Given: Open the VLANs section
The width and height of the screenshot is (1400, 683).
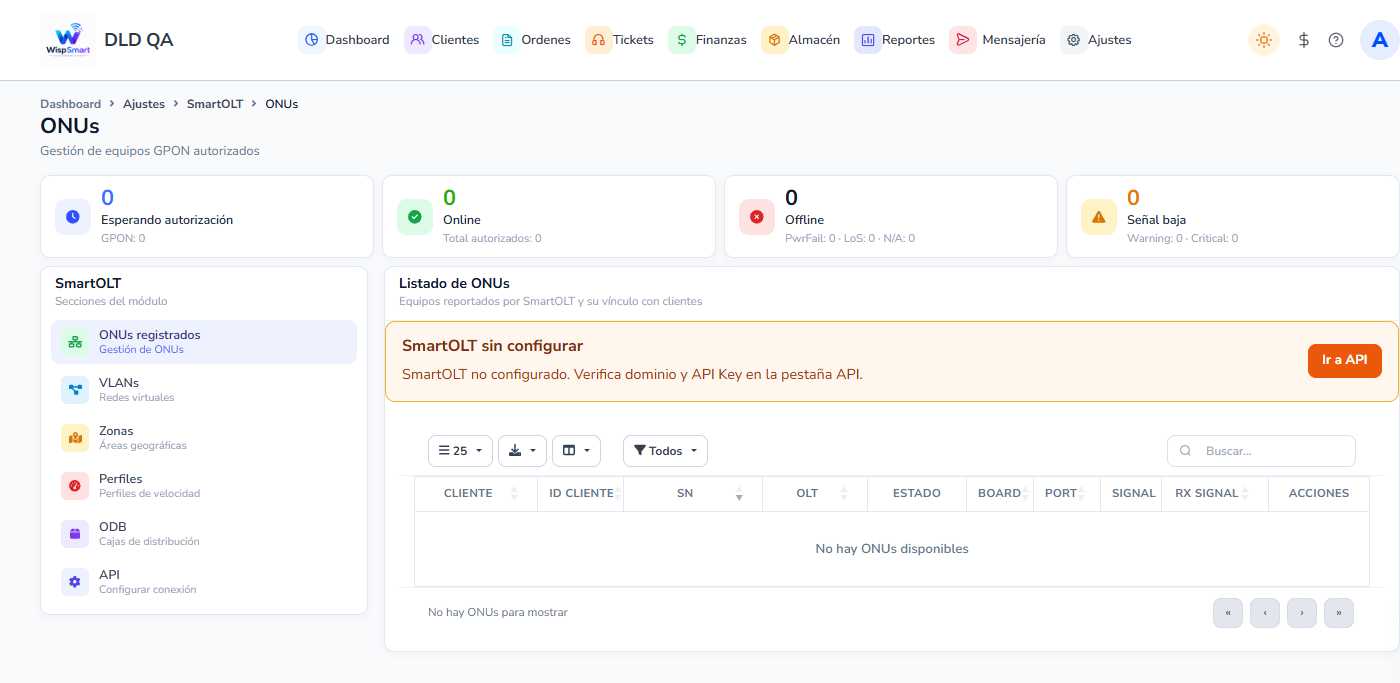Looking at the screenshot, I should (204, 390).
